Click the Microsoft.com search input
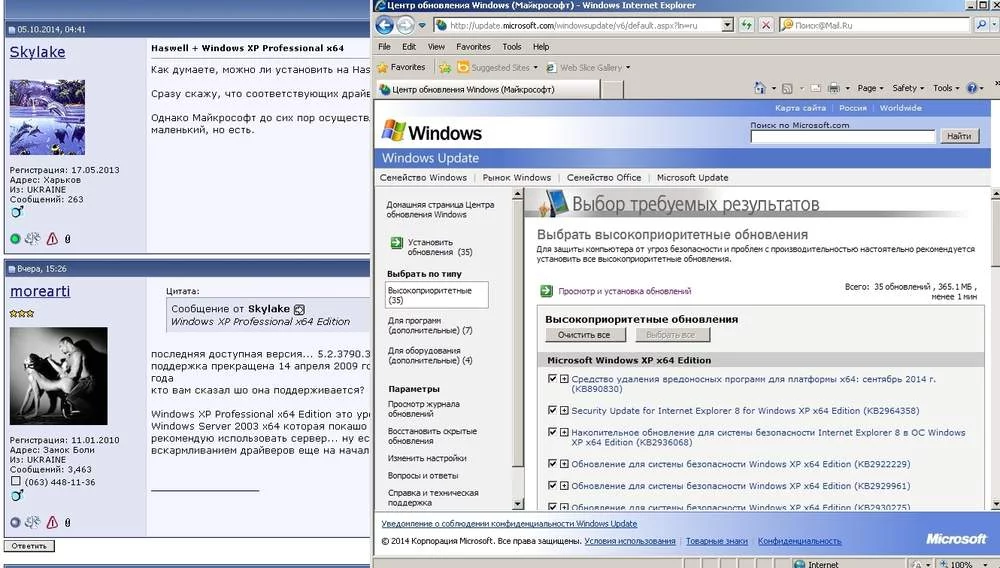The height and width of the screenshot is (568, 1000). pos(842,136)
